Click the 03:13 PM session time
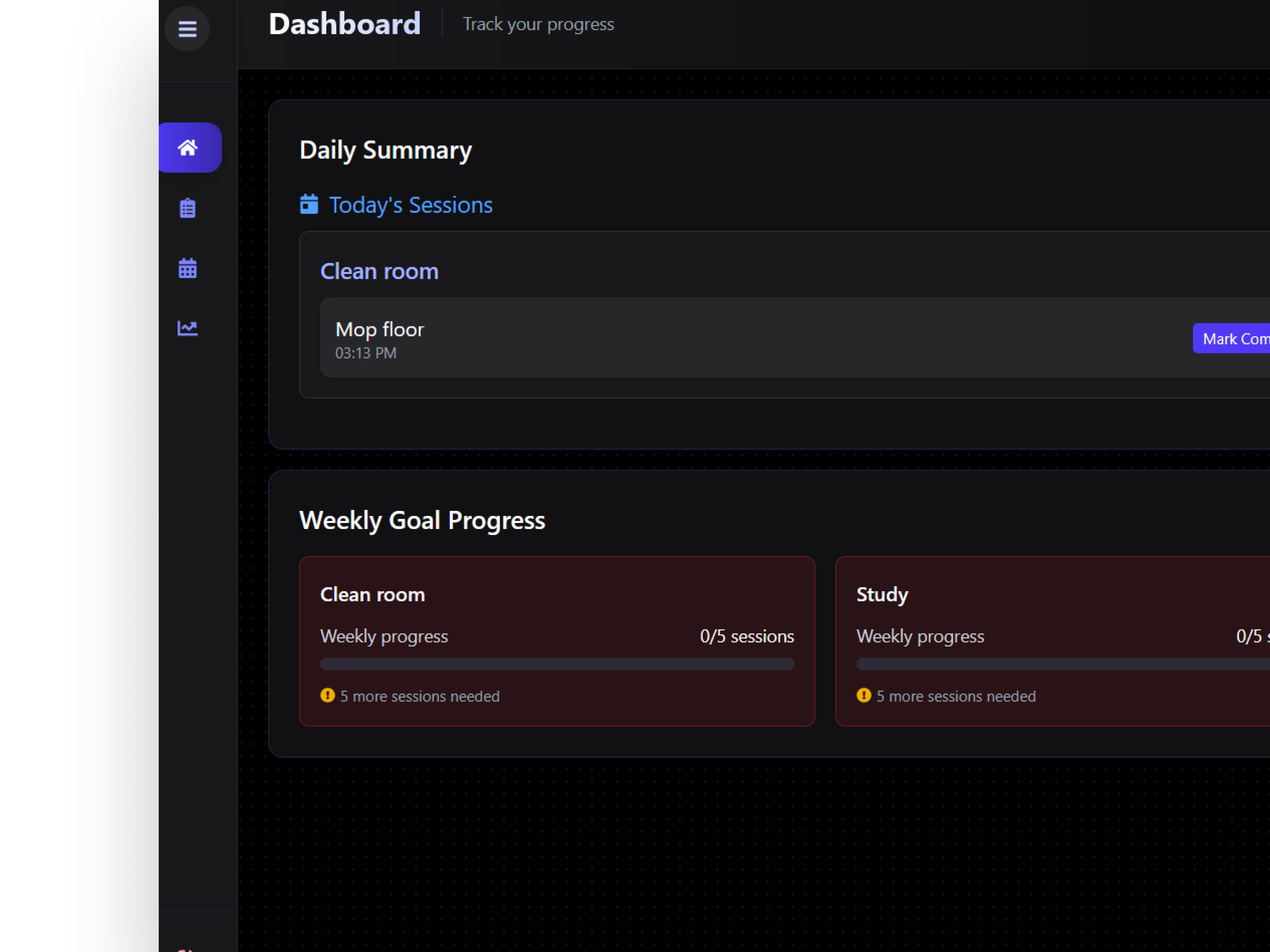 click(x=366, y=353)
